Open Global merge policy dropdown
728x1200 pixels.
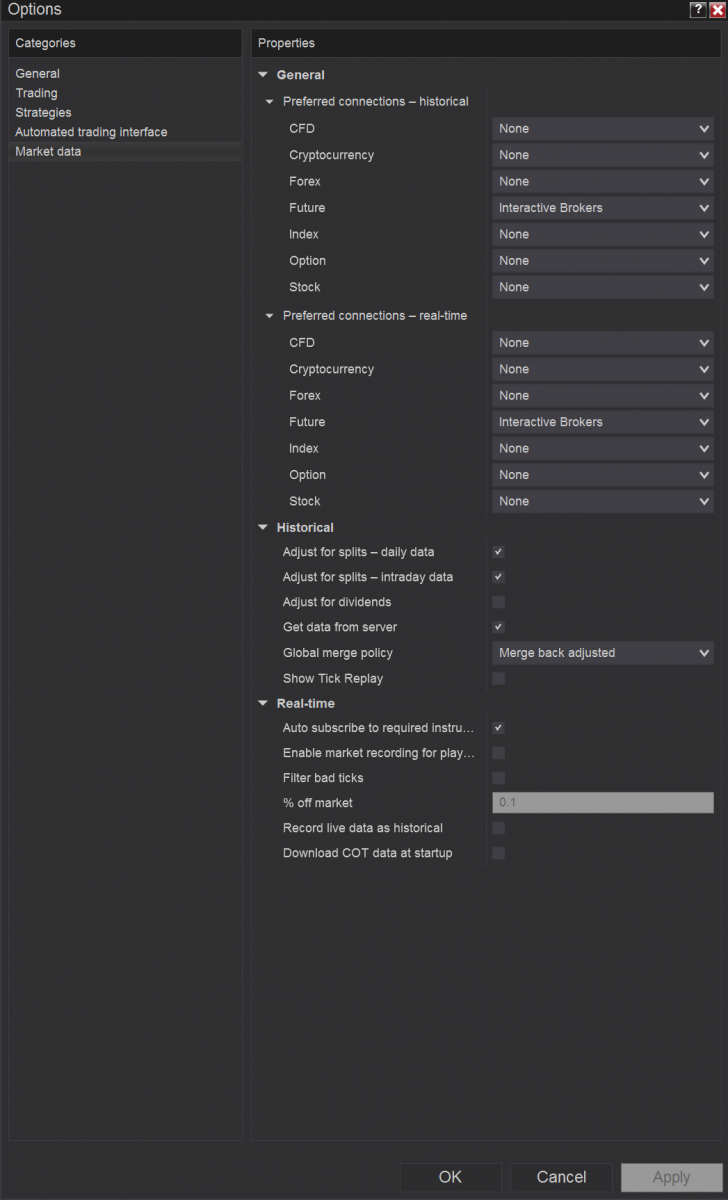pyautogui.click(x=603, y=653)
